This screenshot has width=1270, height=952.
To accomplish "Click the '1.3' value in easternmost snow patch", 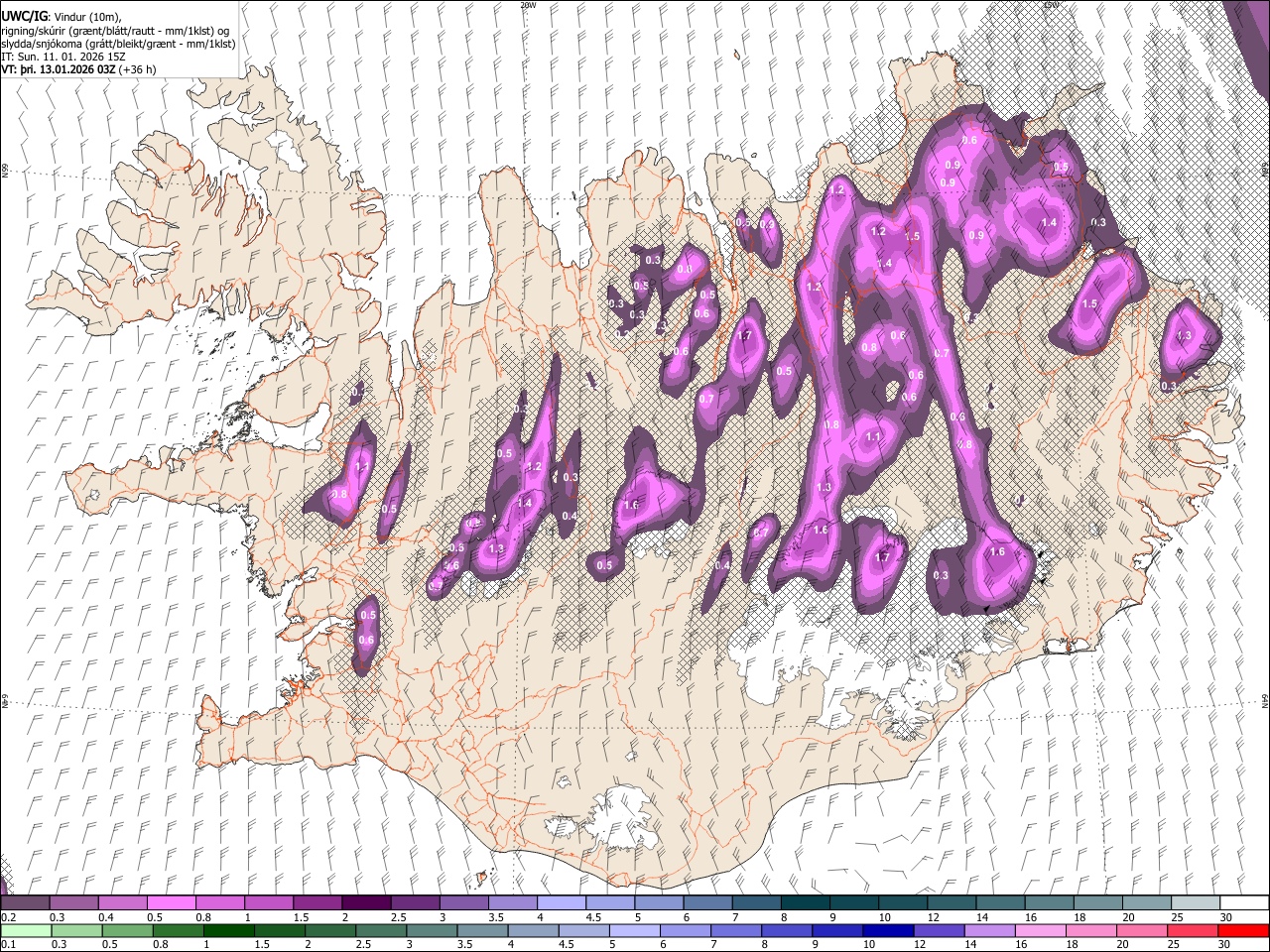I will coord(1183,336).
